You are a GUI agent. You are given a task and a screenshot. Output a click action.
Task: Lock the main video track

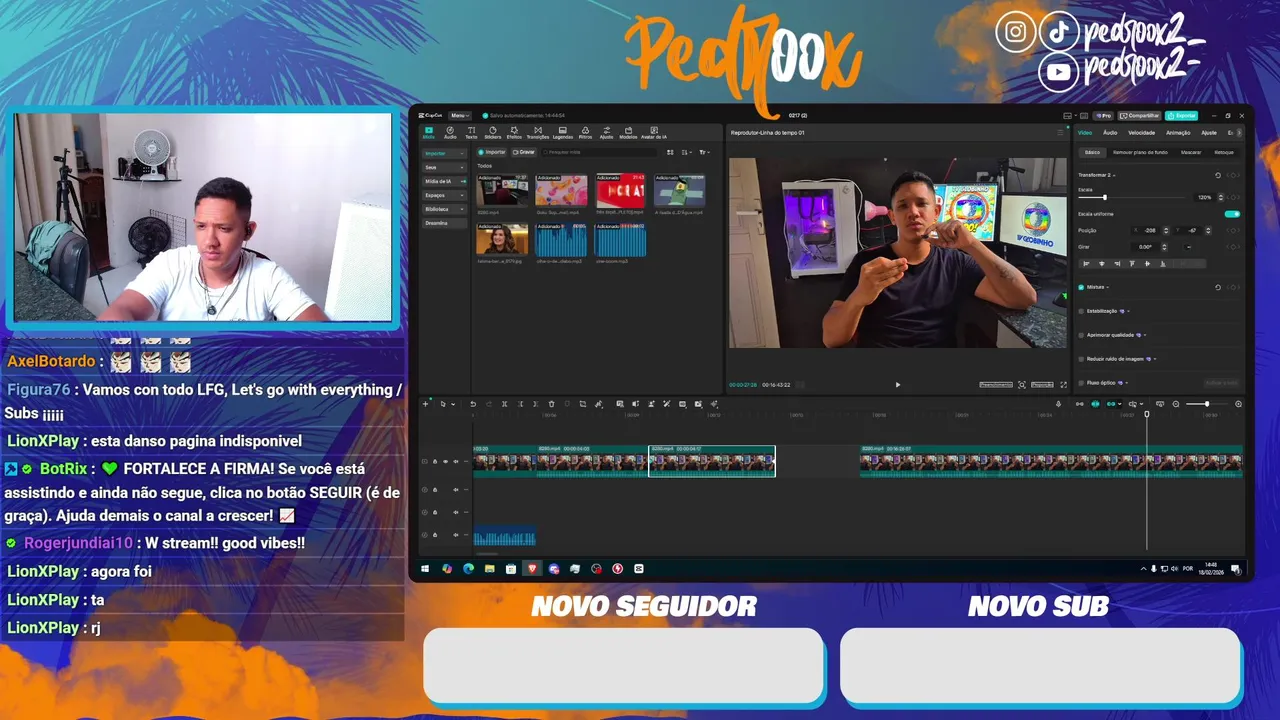[x=435, y=461]
